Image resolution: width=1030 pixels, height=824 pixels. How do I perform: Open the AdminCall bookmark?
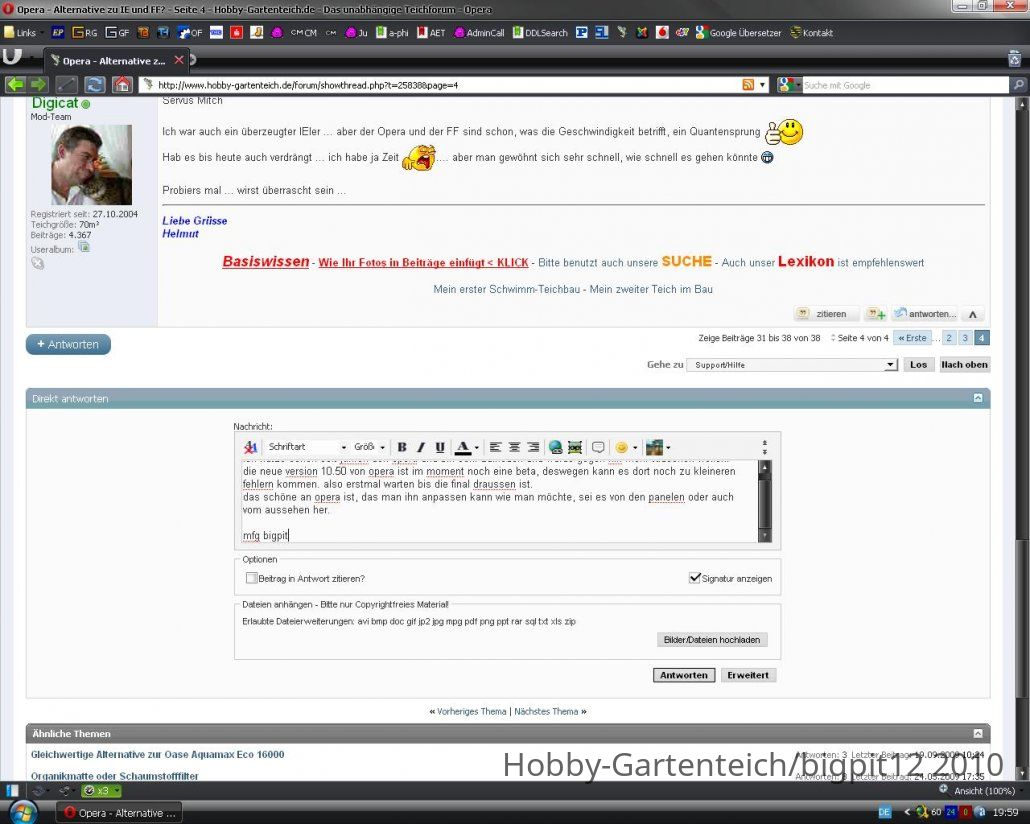point(480,32)
